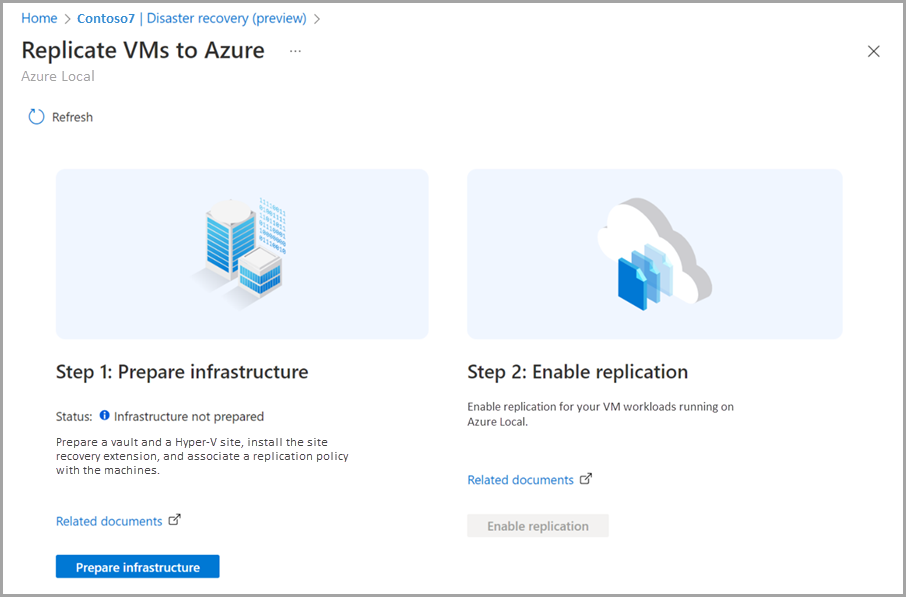Close the Replicate VMs to Azure pane
Viewport: 906px width, 597px height.
(x=873, y=51)
